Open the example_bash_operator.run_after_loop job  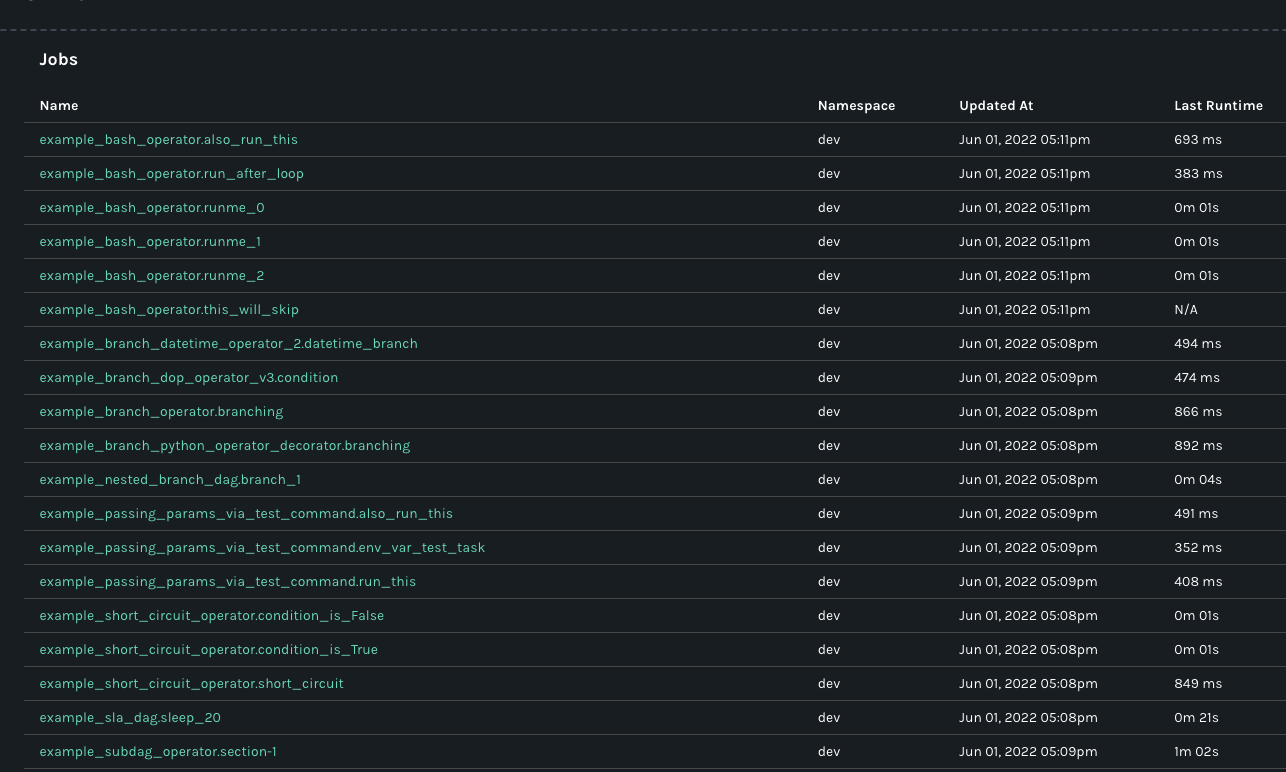(x=171, y=173)
